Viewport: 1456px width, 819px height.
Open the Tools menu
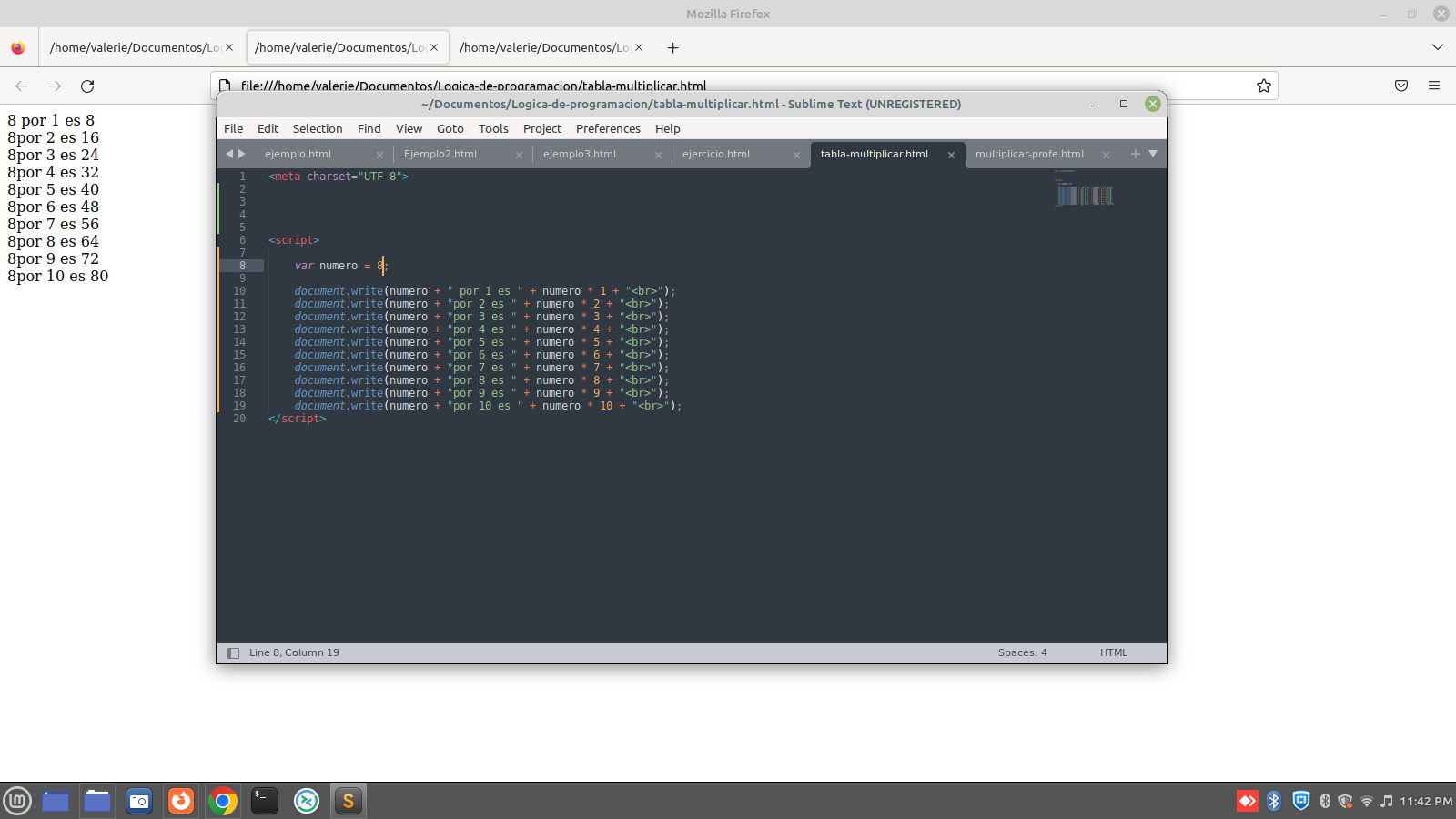coord(493,128)
